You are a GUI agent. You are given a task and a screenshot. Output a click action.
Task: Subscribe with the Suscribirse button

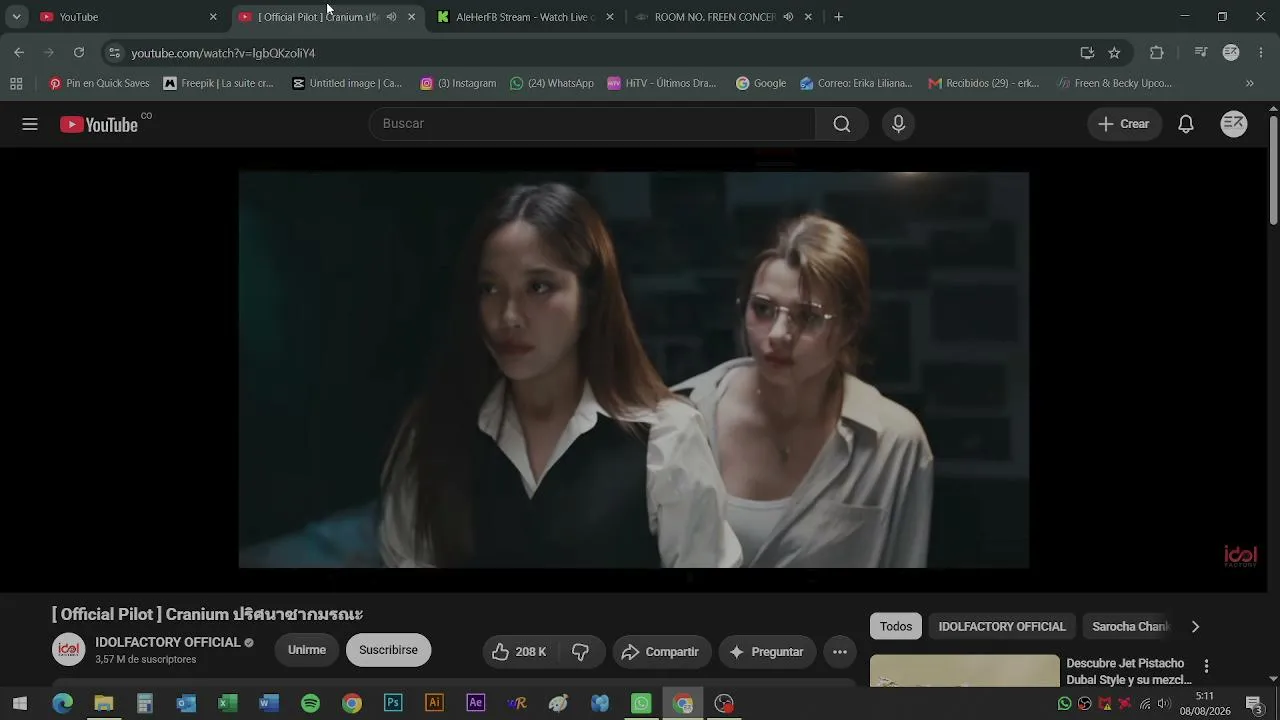click(x=388, y=650)
